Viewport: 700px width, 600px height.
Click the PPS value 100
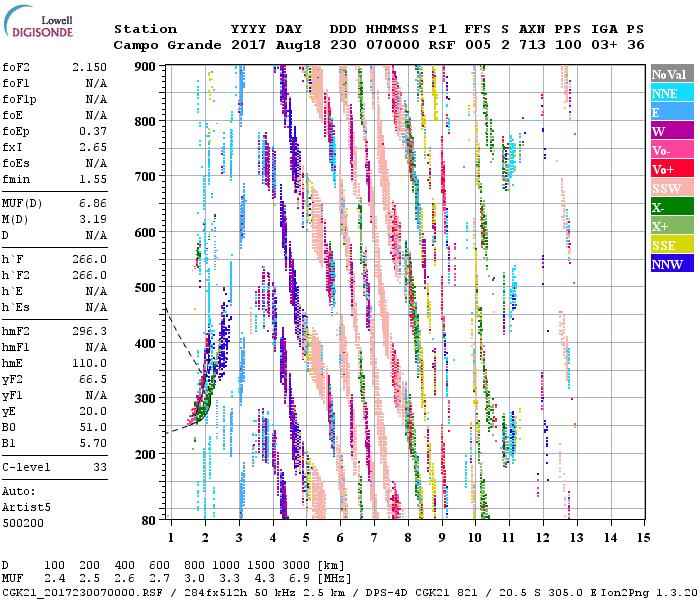pyautogui.click(x=568, y=45)
